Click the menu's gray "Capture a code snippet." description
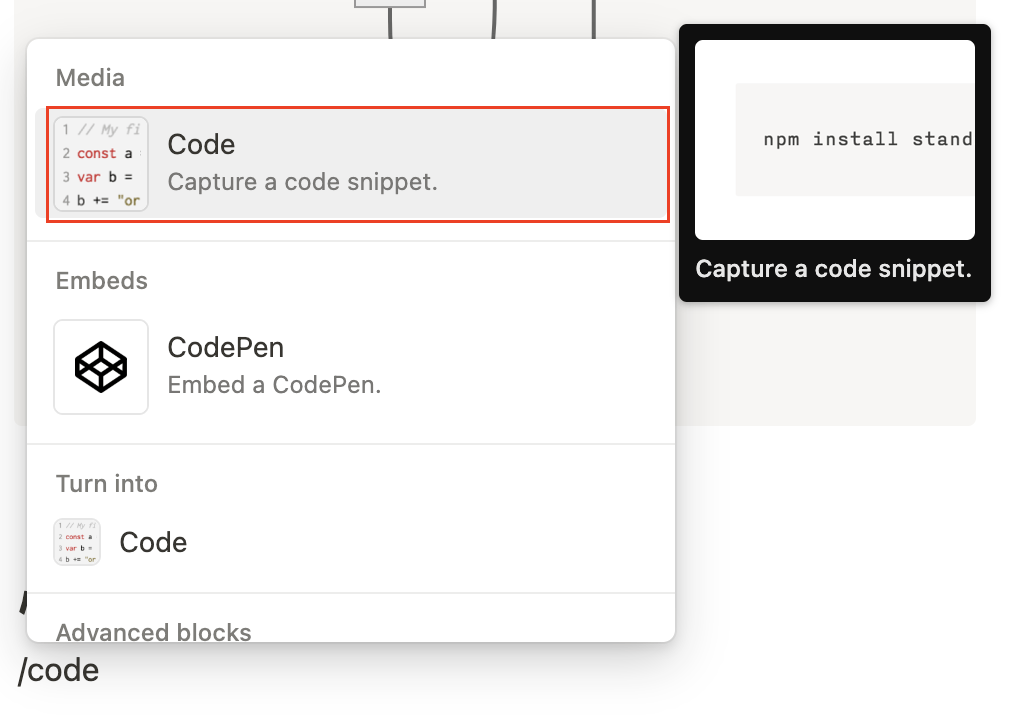1032x728 pixels. [x=303, y=183]
